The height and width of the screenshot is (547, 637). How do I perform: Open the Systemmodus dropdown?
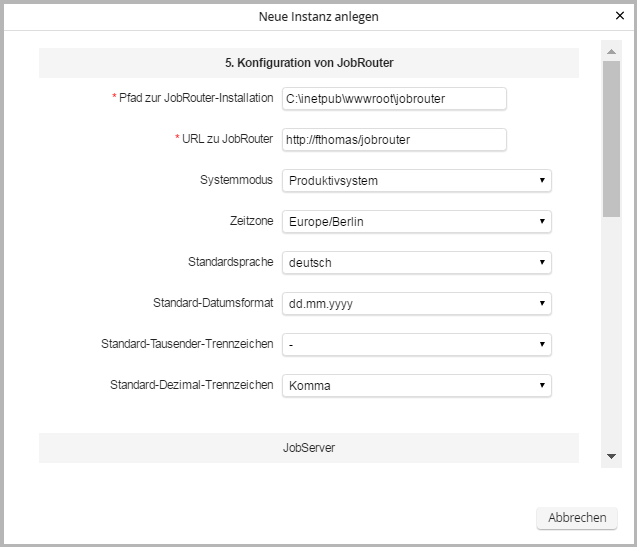coord(417,181)
